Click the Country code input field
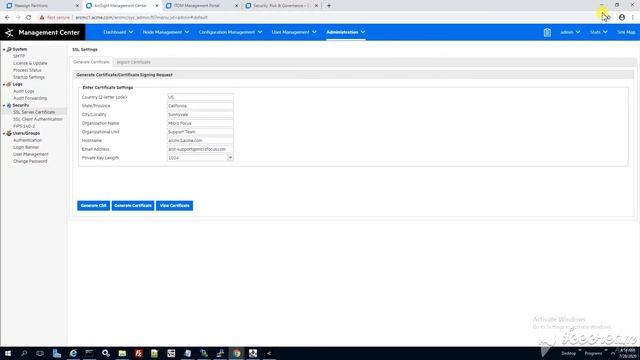The image size is (640, 360). (x=200, y=97)
